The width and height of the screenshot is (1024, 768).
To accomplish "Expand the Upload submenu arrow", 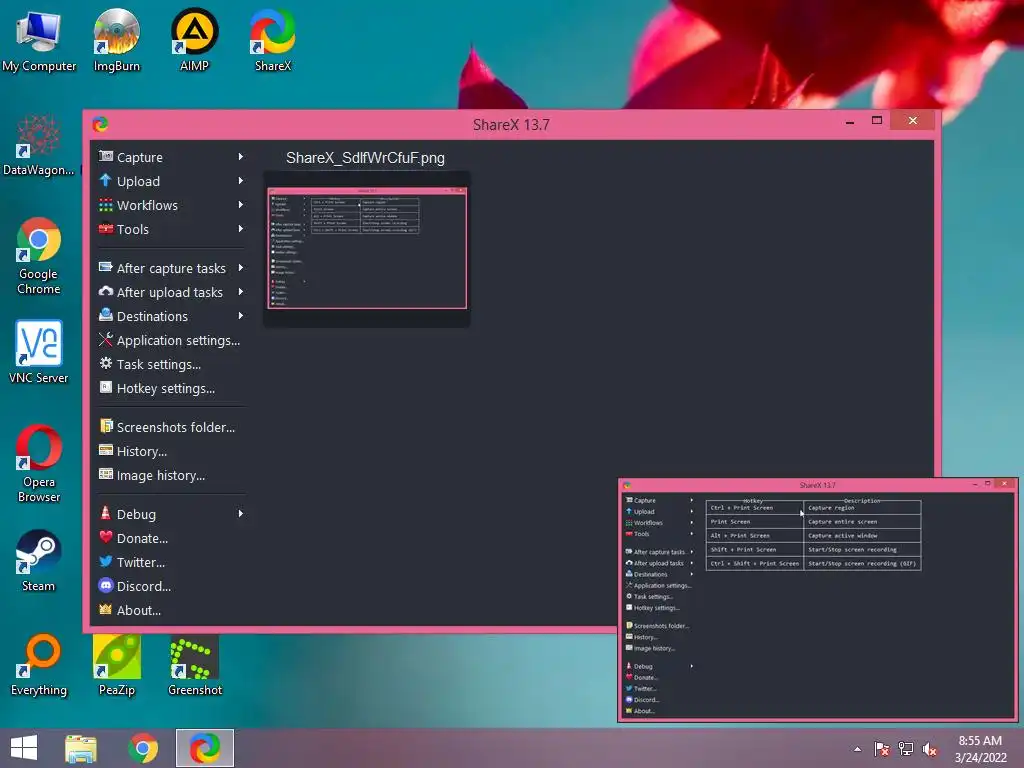I will pyautogui.click(x=241, y=181).
